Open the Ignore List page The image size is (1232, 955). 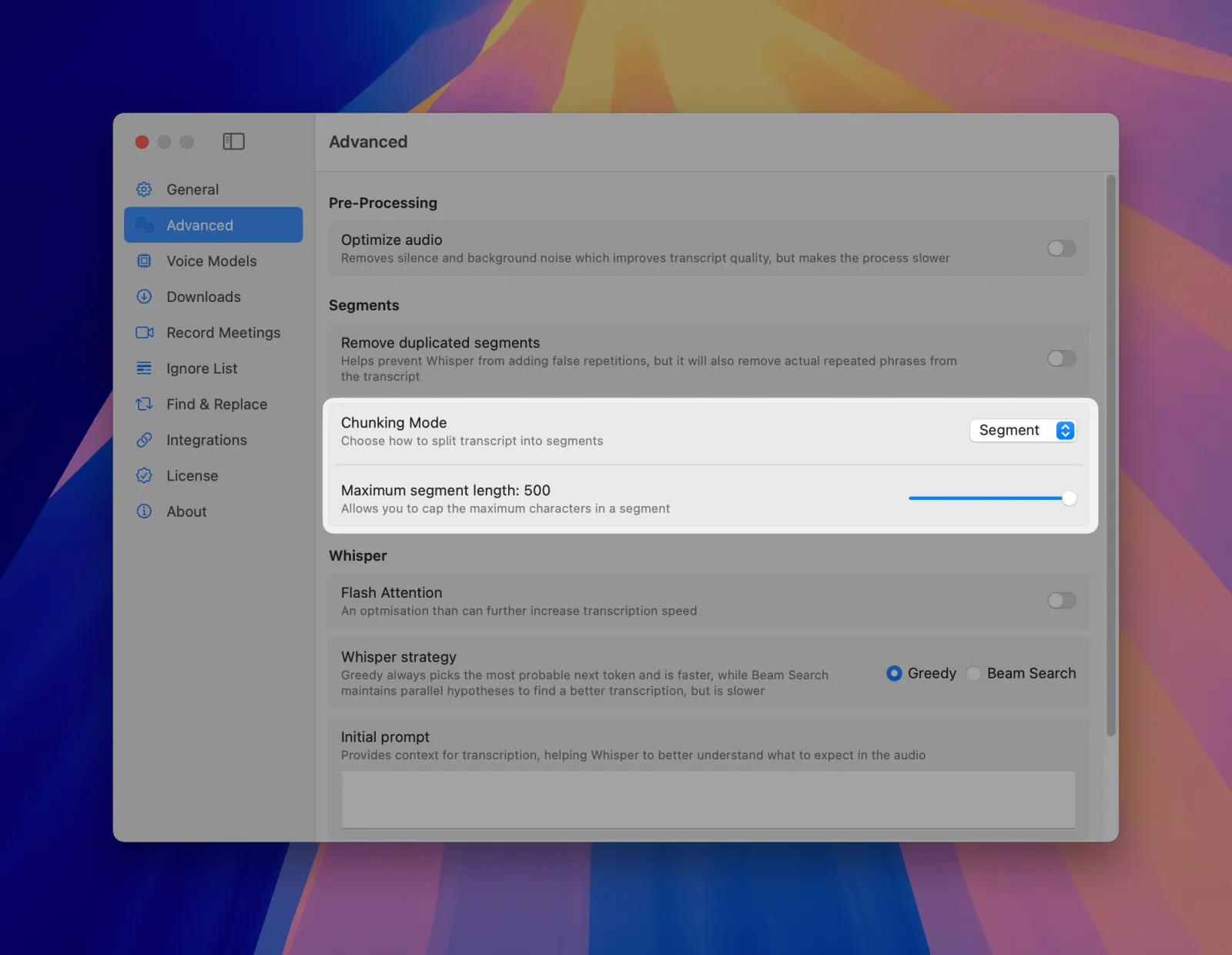click(213, 368)
